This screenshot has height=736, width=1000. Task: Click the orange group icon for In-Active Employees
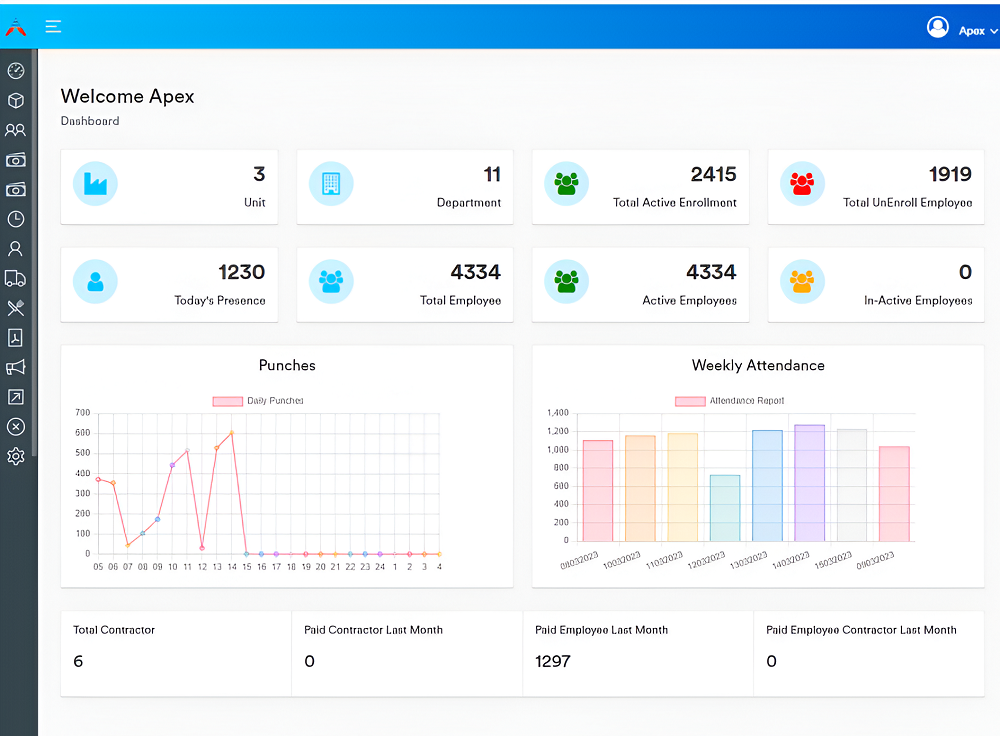802,282
